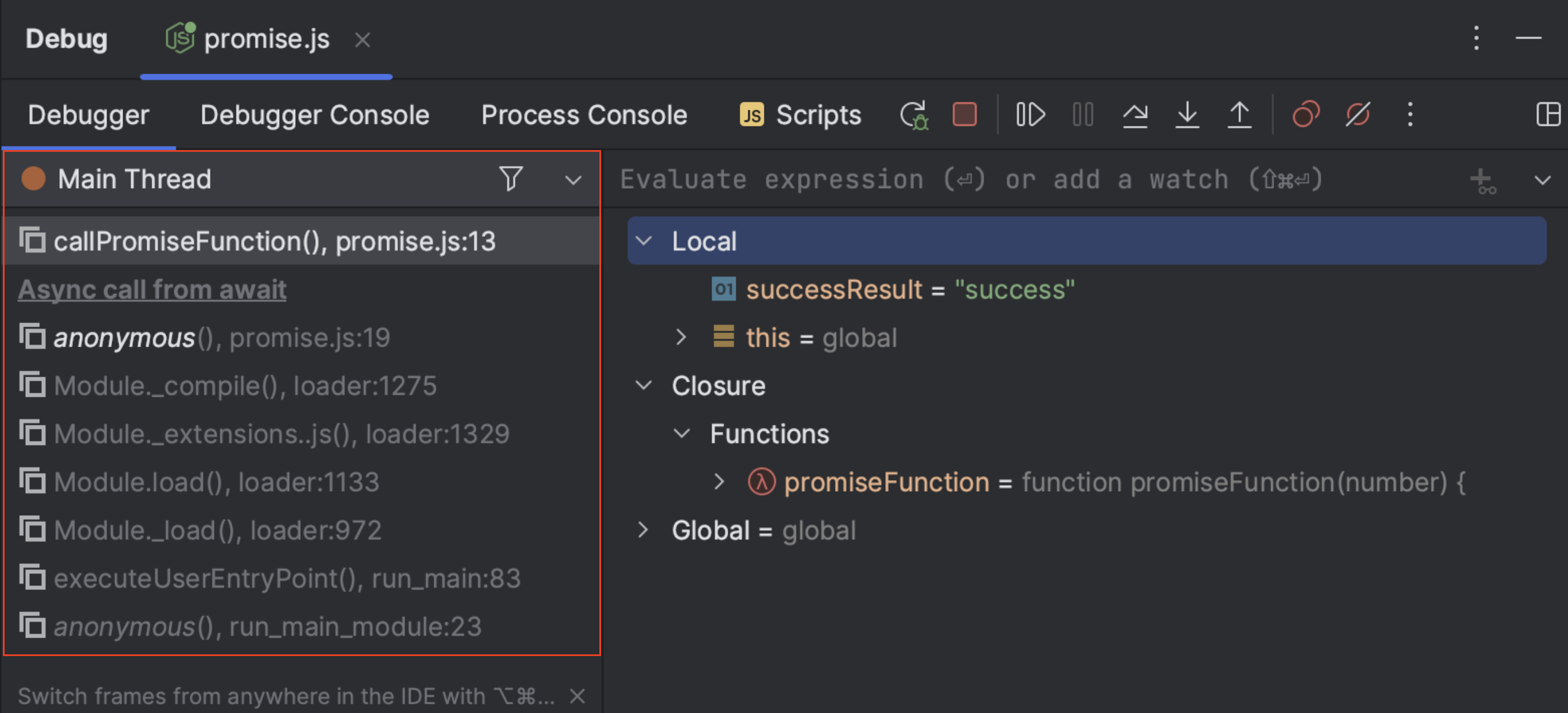
Task: Select executeUserEntryPoint() frame
Action: [302, 578]
